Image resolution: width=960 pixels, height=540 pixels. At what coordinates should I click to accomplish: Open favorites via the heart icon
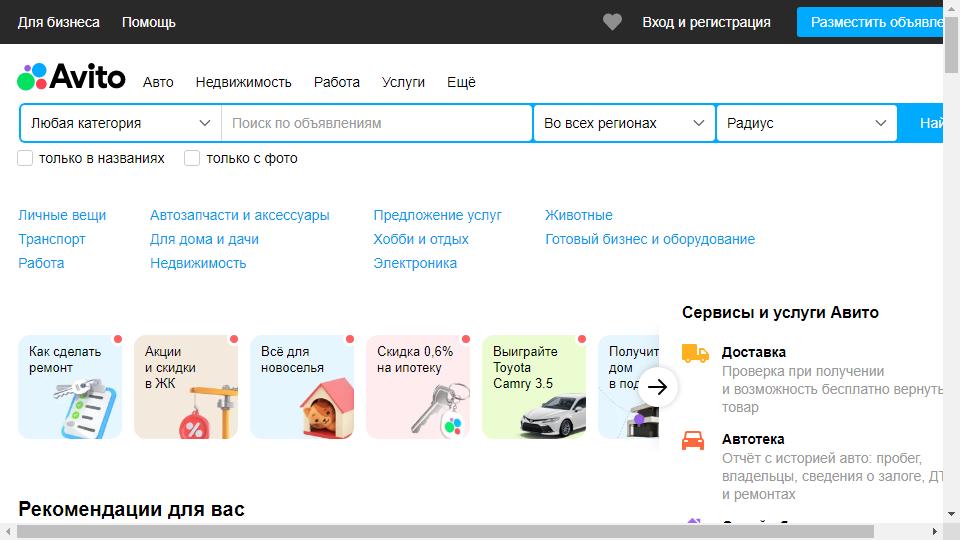click(x=612, y=22)
